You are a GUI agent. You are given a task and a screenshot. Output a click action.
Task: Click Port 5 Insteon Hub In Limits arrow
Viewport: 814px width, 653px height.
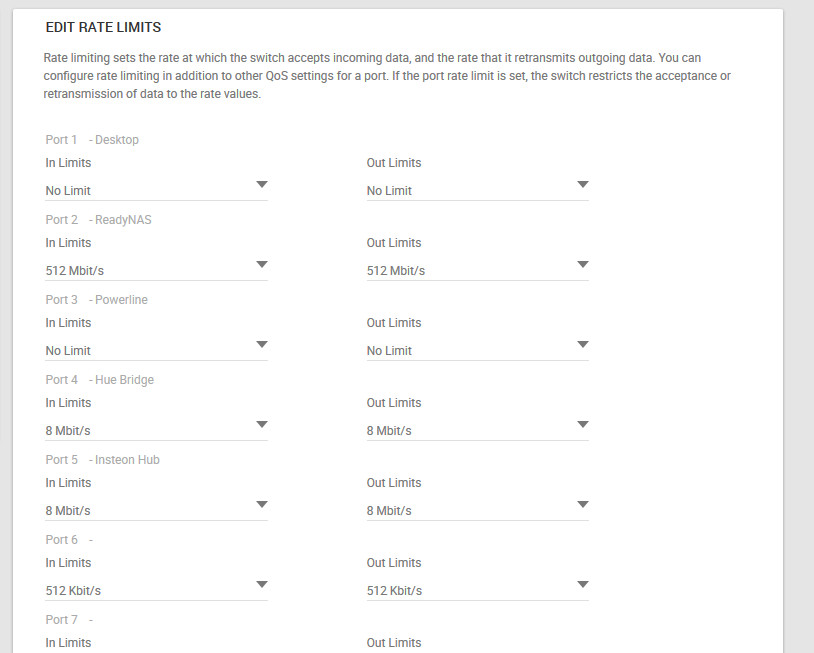coord(262,505)
